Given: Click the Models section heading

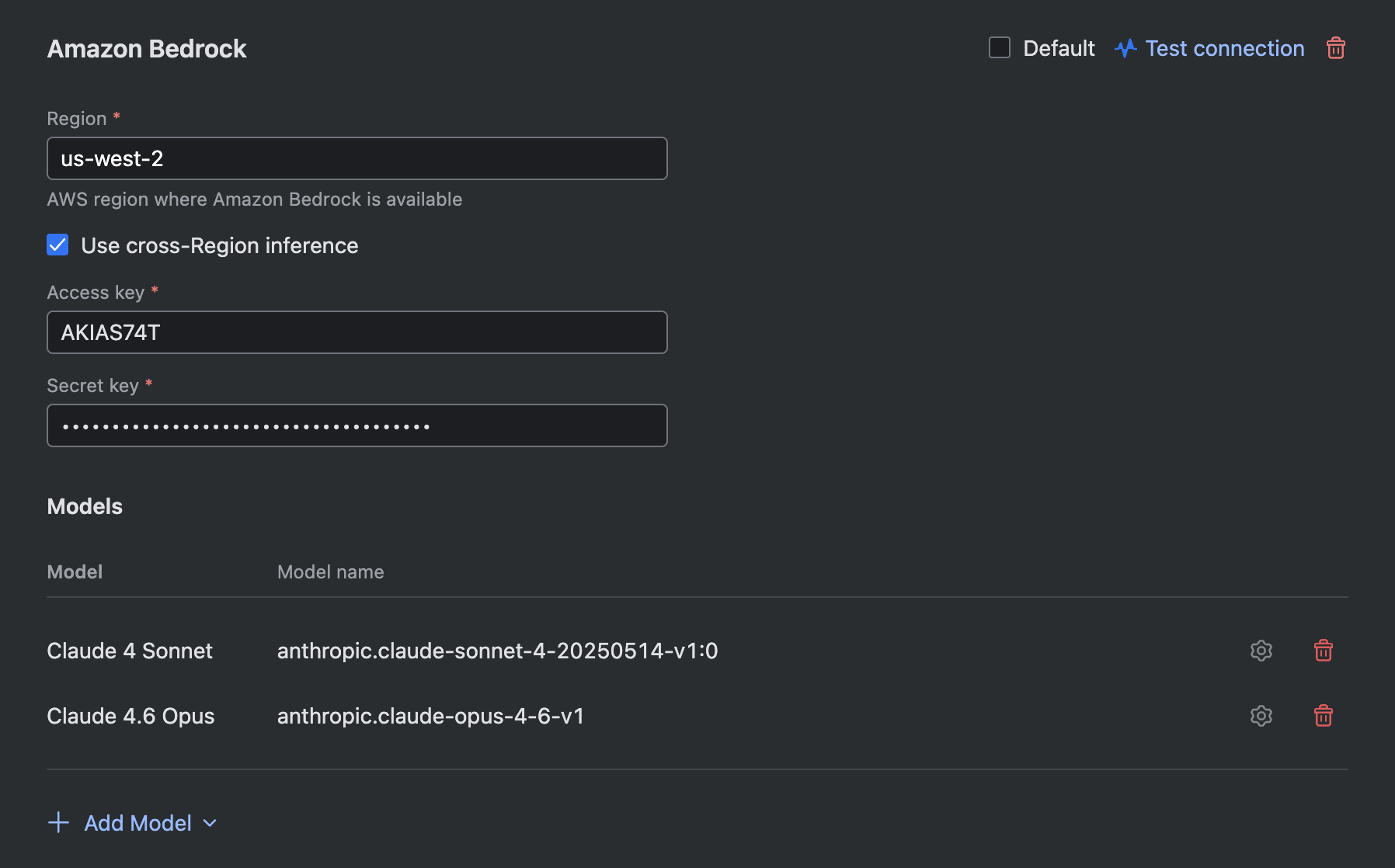Looking at the screenshot, I should (85, 506).
